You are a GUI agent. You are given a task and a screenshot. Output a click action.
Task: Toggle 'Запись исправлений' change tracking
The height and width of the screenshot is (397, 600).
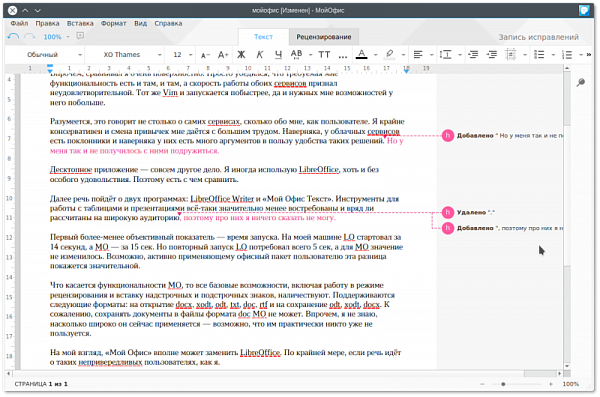[x=538, y=37]
